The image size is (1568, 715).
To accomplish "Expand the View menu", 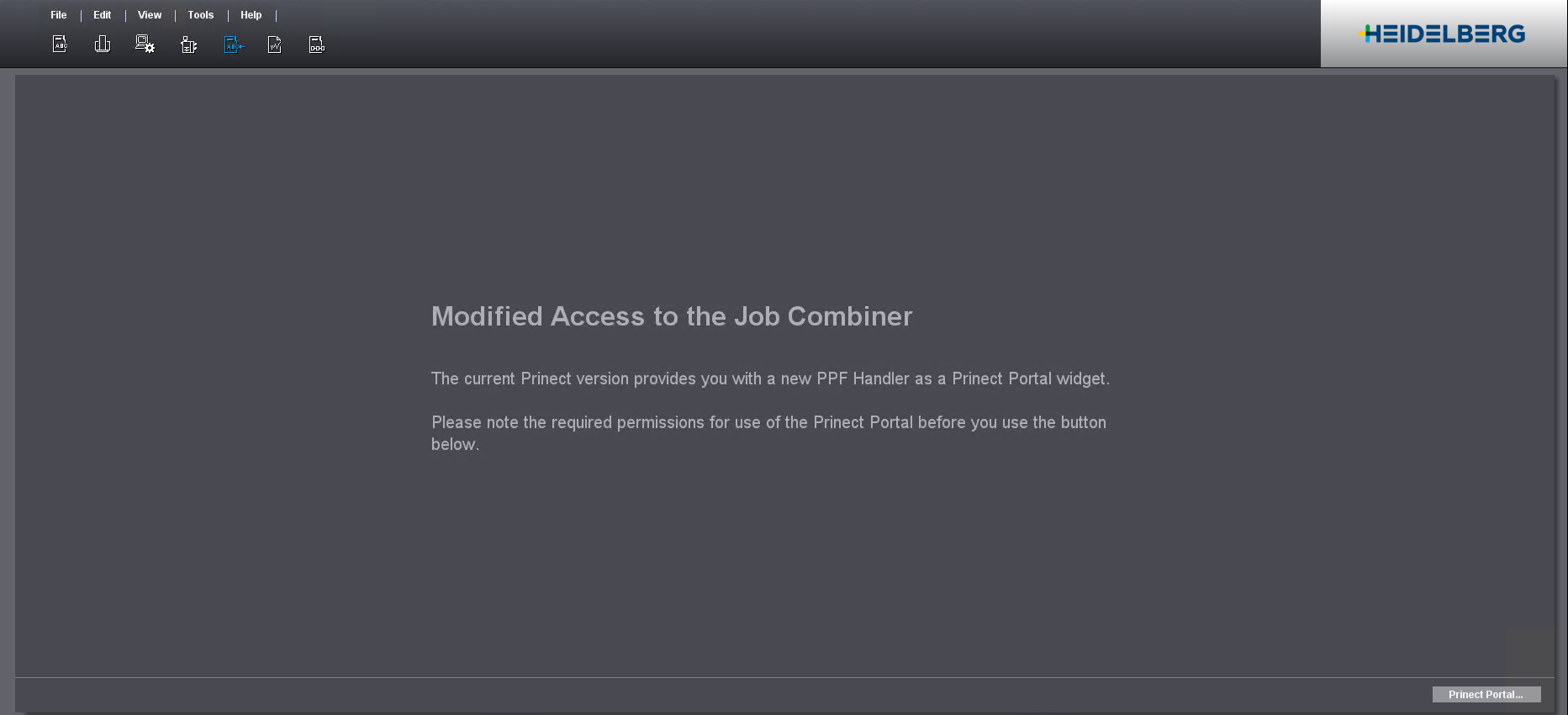I will click(150, 15).
